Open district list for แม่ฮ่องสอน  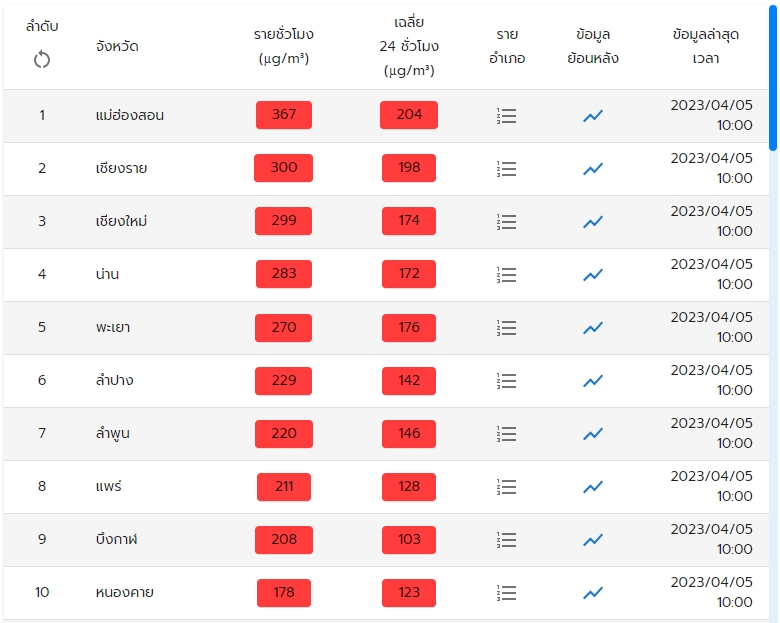(x=507, y=116)
